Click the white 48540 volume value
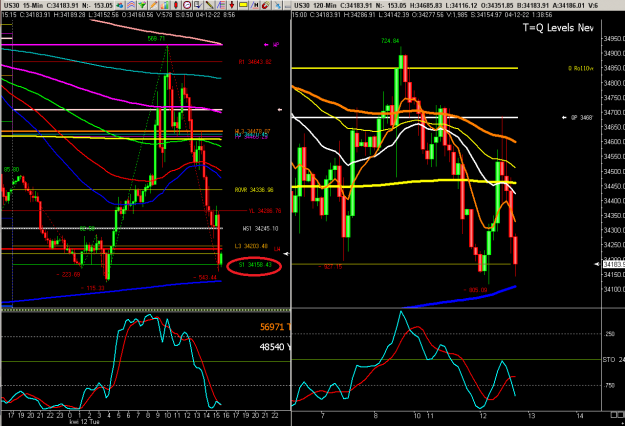 click(x=272, y=347)
